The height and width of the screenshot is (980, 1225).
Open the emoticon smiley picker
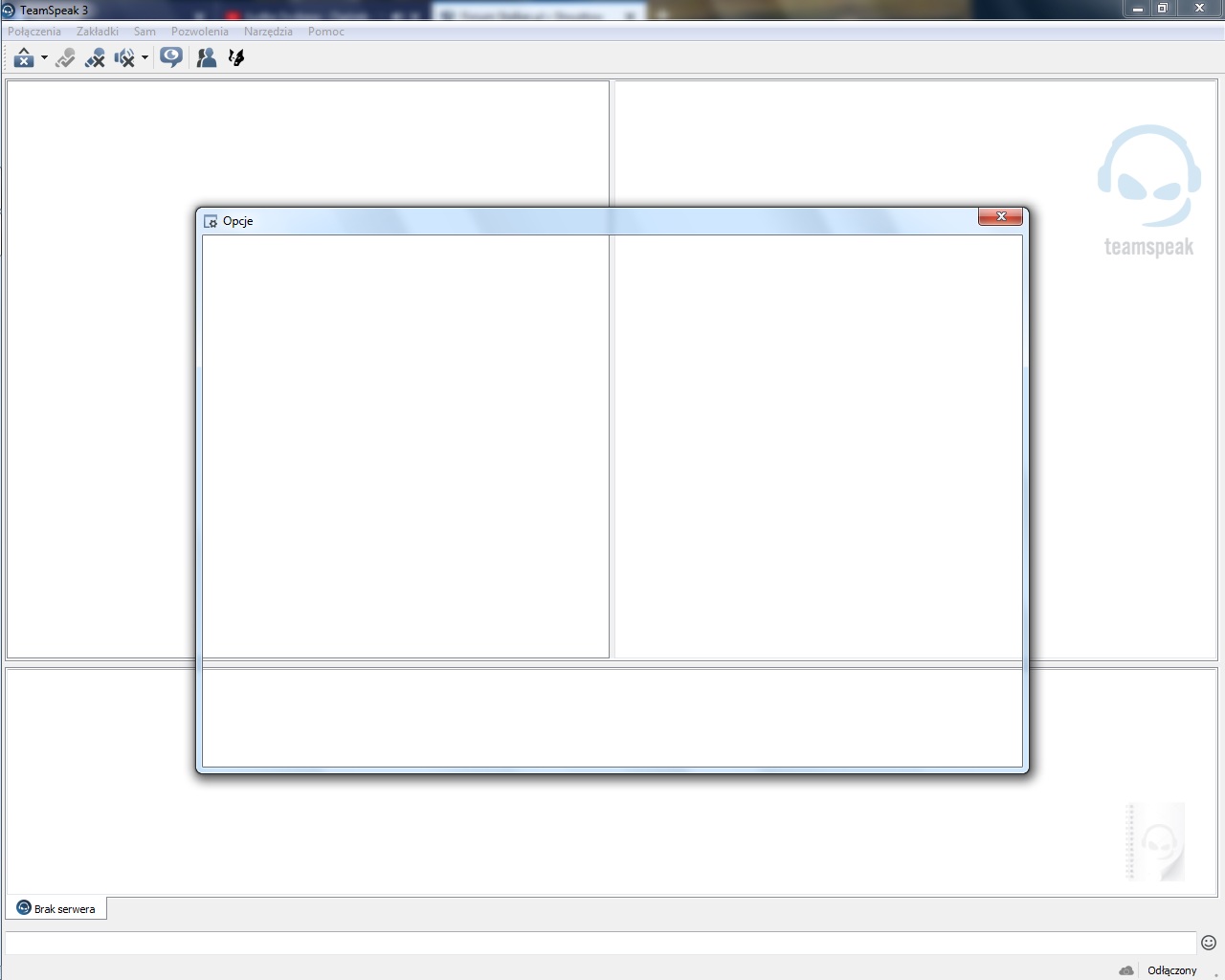click(x=1209, y=943)
